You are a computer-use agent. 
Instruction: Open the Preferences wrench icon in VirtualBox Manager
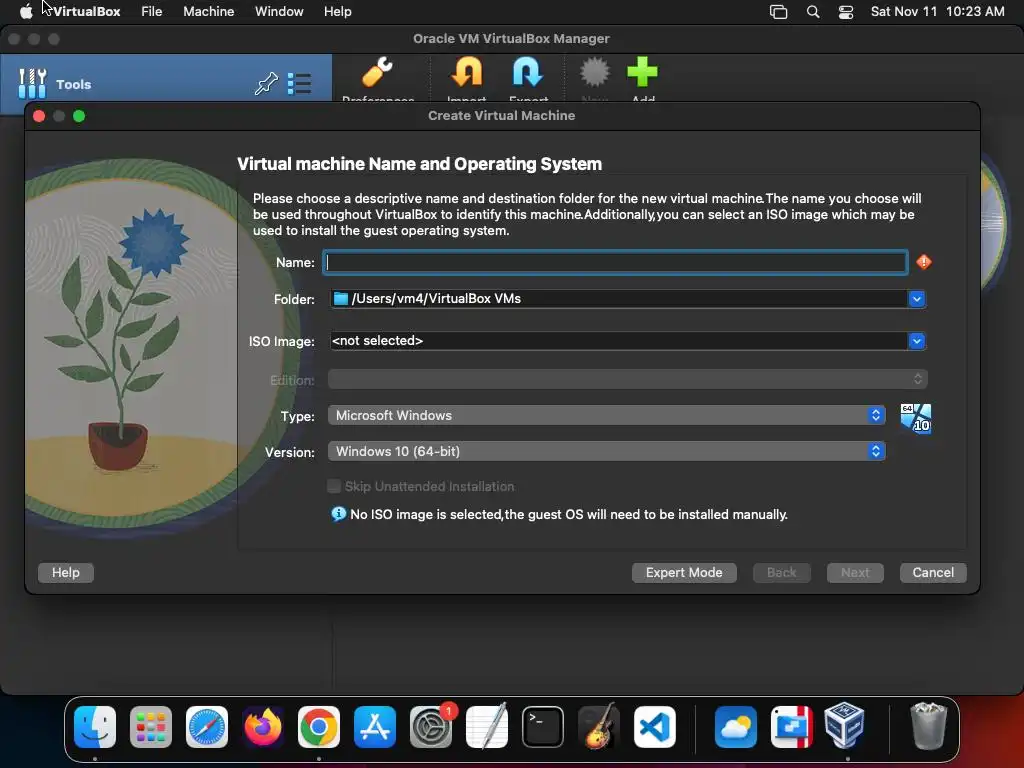(377, 72)
